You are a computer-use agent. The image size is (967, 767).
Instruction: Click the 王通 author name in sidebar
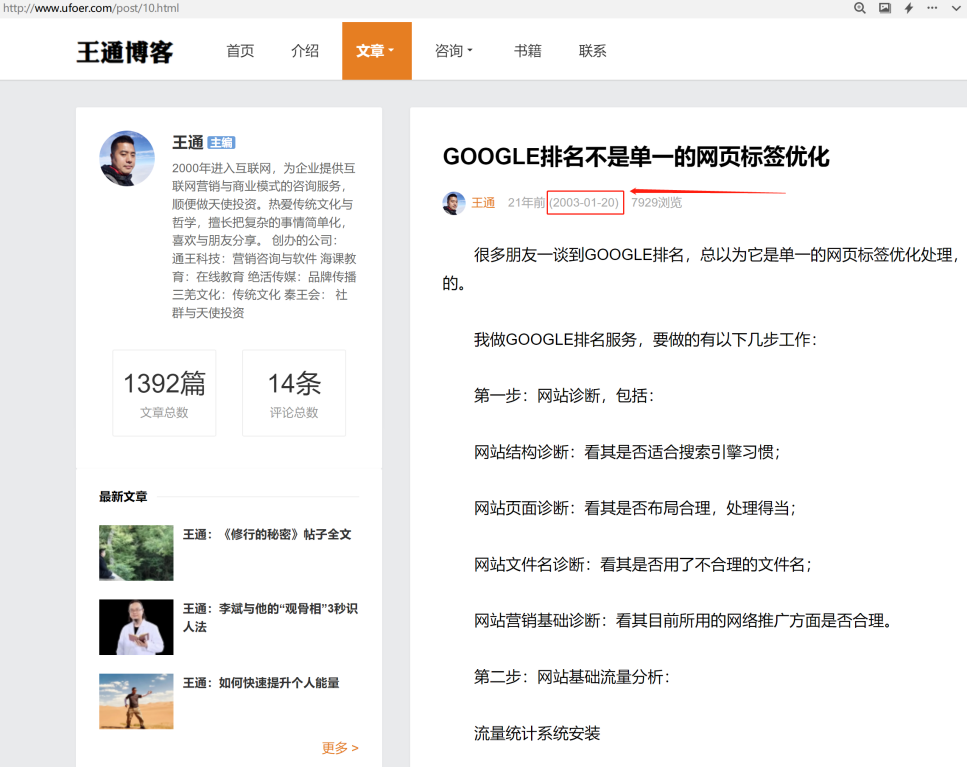187,142
